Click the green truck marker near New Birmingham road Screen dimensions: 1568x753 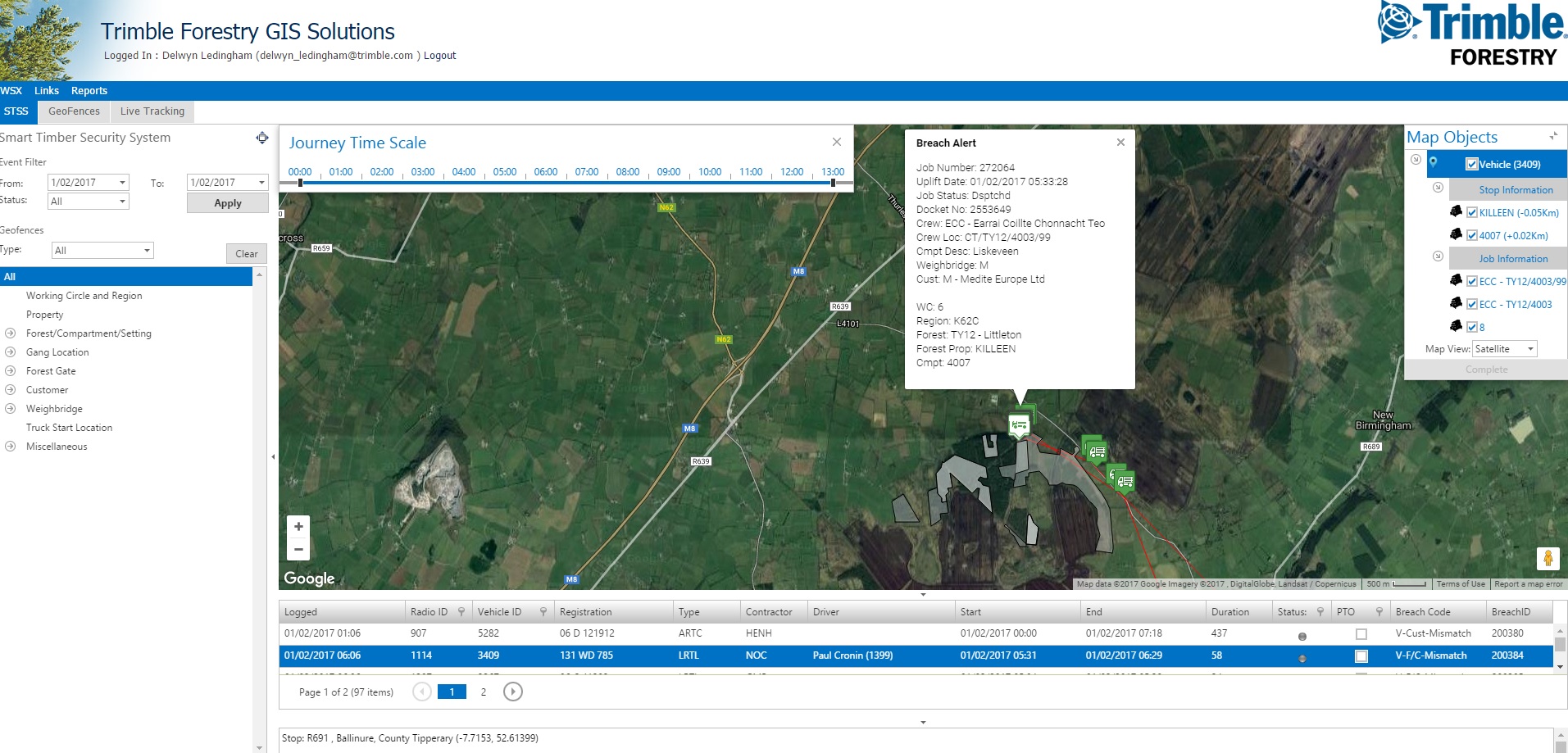1097,451
